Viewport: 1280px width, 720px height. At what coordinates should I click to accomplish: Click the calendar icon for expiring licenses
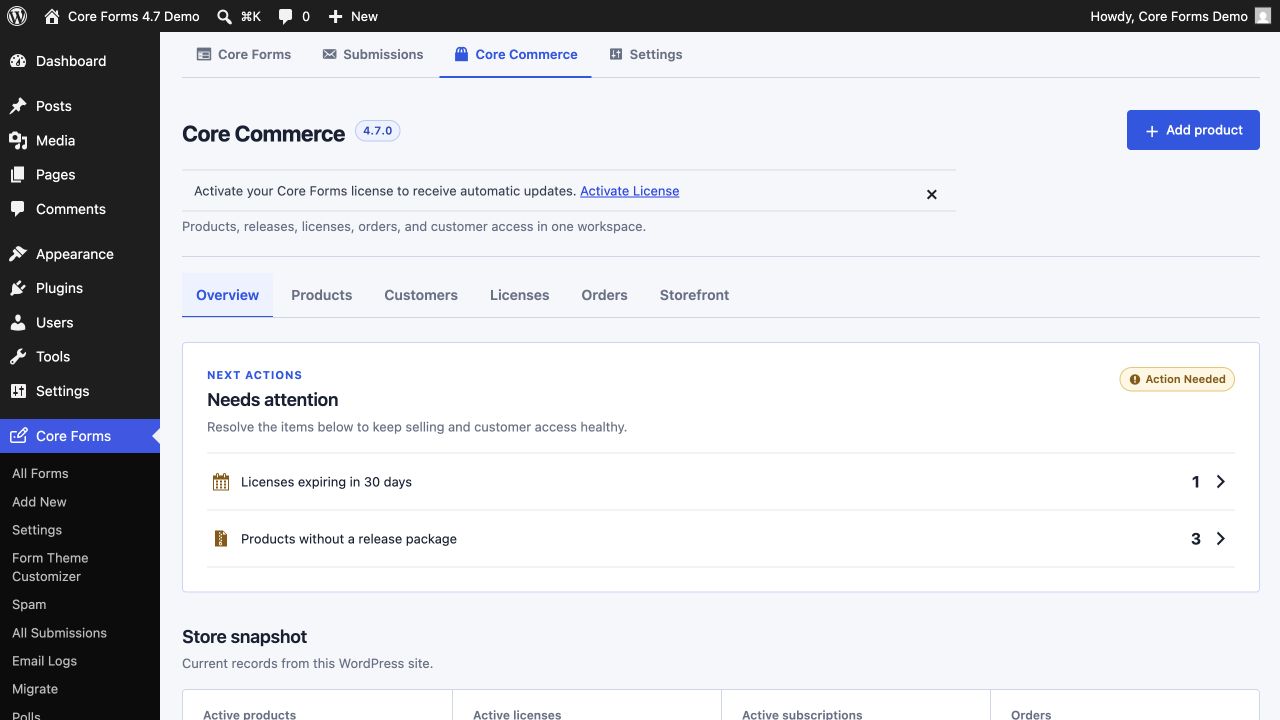tap(221, 482)
